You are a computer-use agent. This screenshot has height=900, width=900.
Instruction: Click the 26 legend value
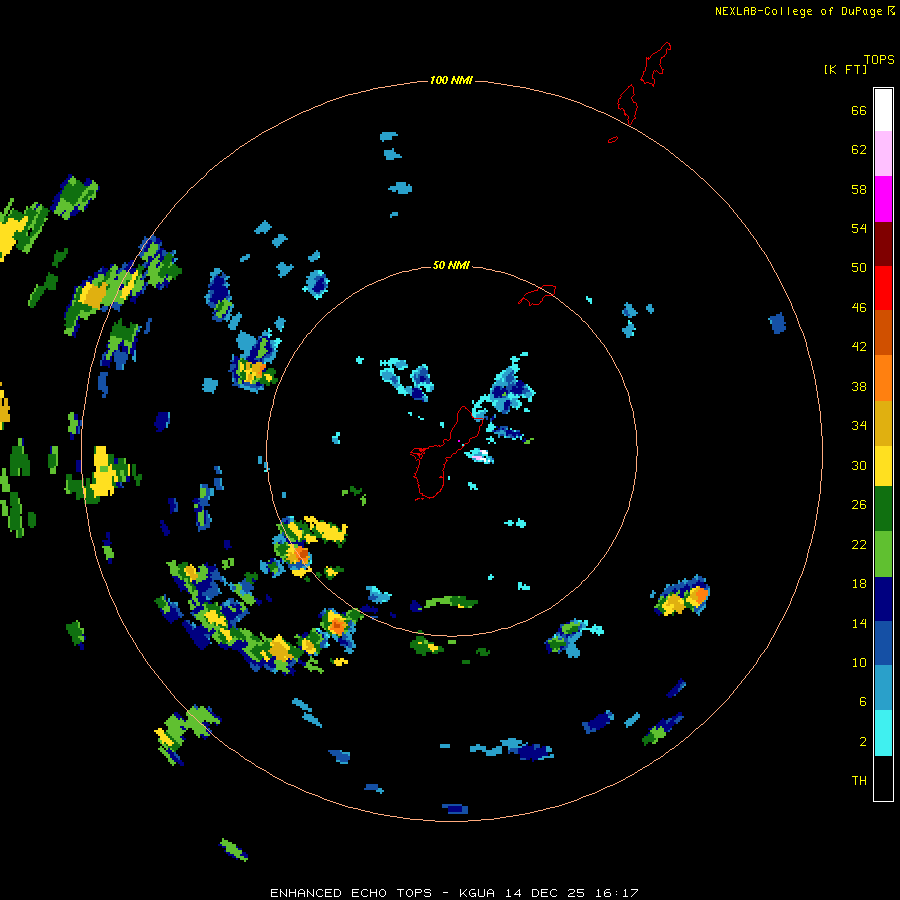tap(859, 505)
